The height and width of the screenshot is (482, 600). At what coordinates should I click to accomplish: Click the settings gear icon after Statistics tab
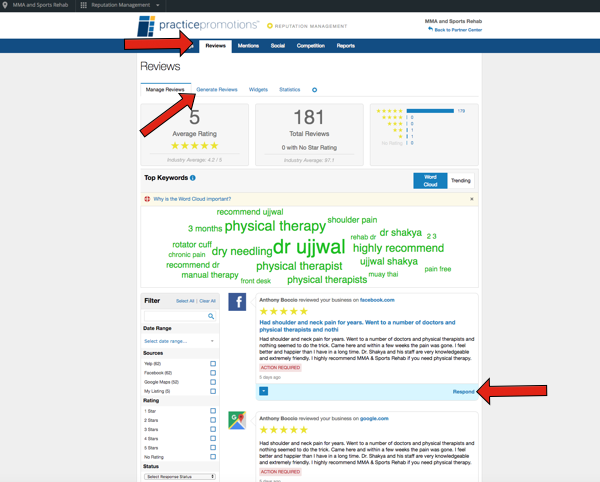pos(315,90)
